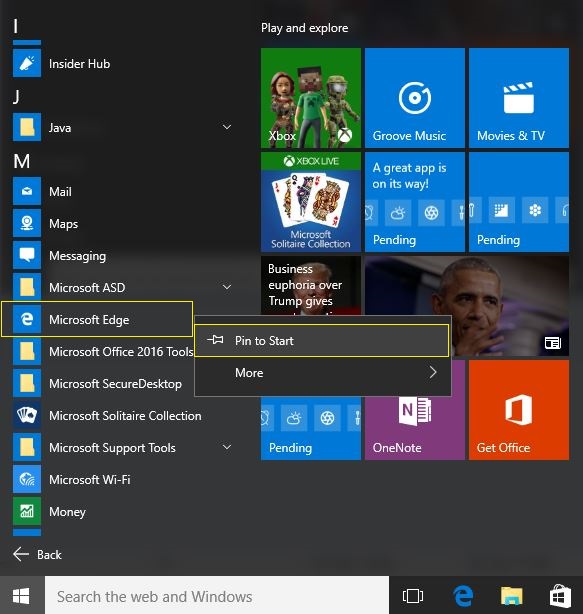Jump to the letter I header

pos(16,27)
